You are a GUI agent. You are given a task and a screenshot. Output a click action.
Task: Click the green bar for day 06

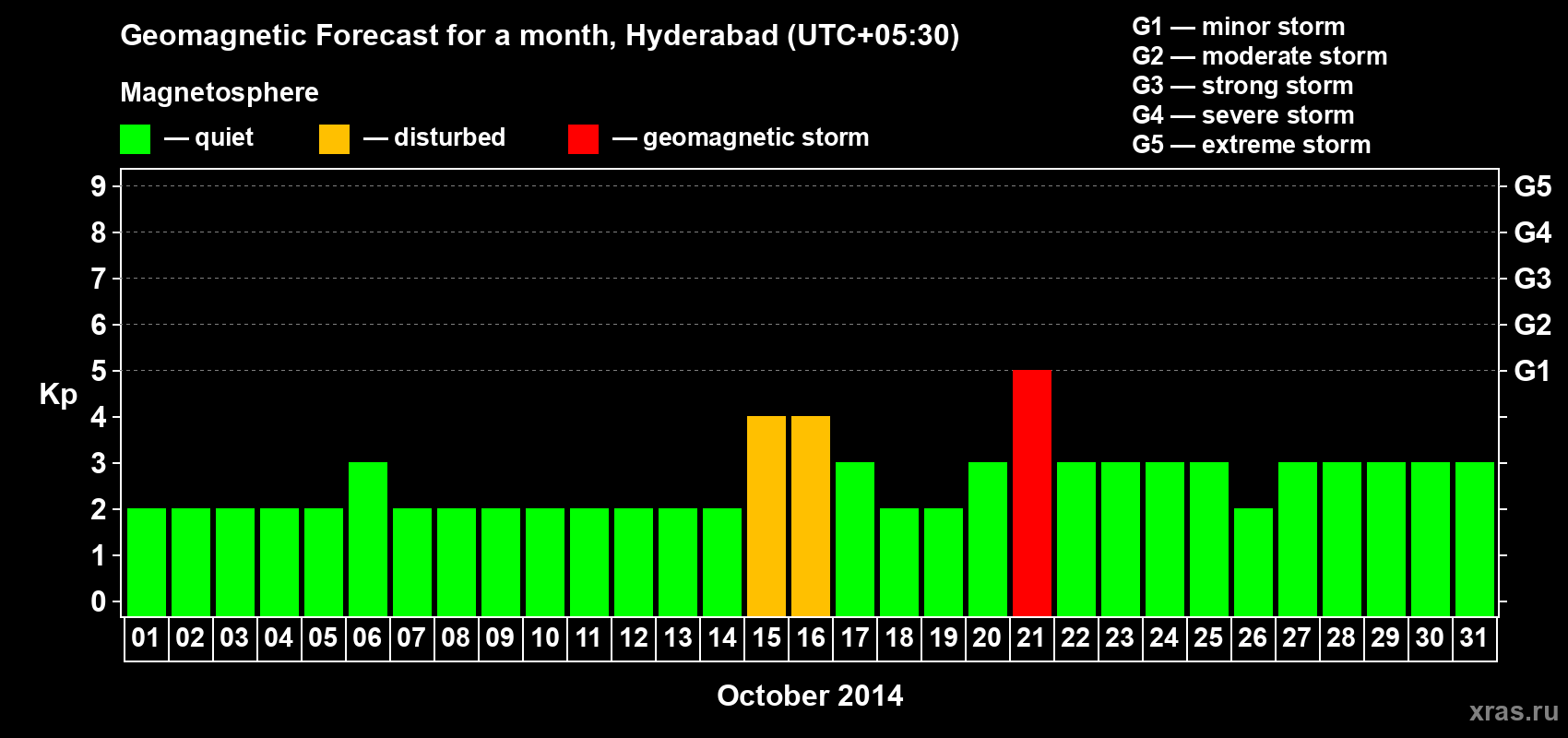click(x=368, y=539)
